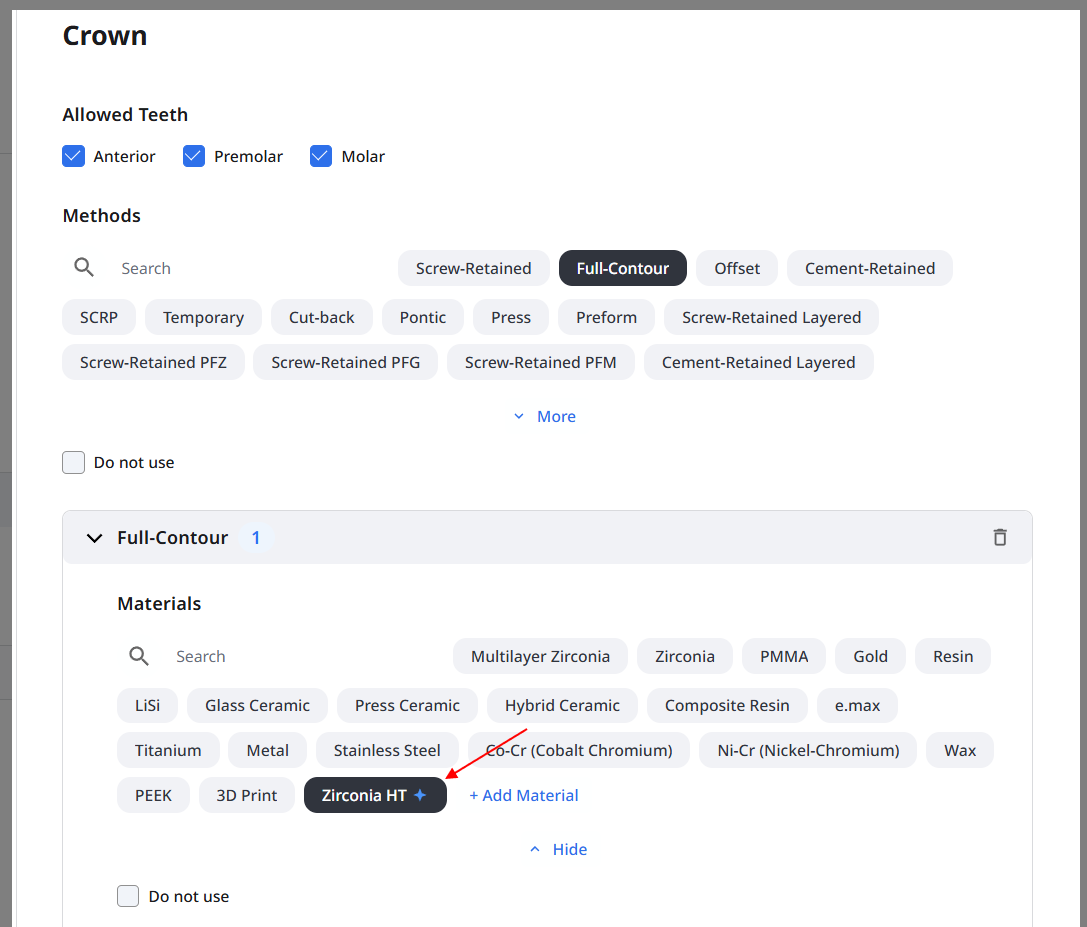The image size is (1087, 927).
Task: Hide the extra materials list
Action: [558, 849]
